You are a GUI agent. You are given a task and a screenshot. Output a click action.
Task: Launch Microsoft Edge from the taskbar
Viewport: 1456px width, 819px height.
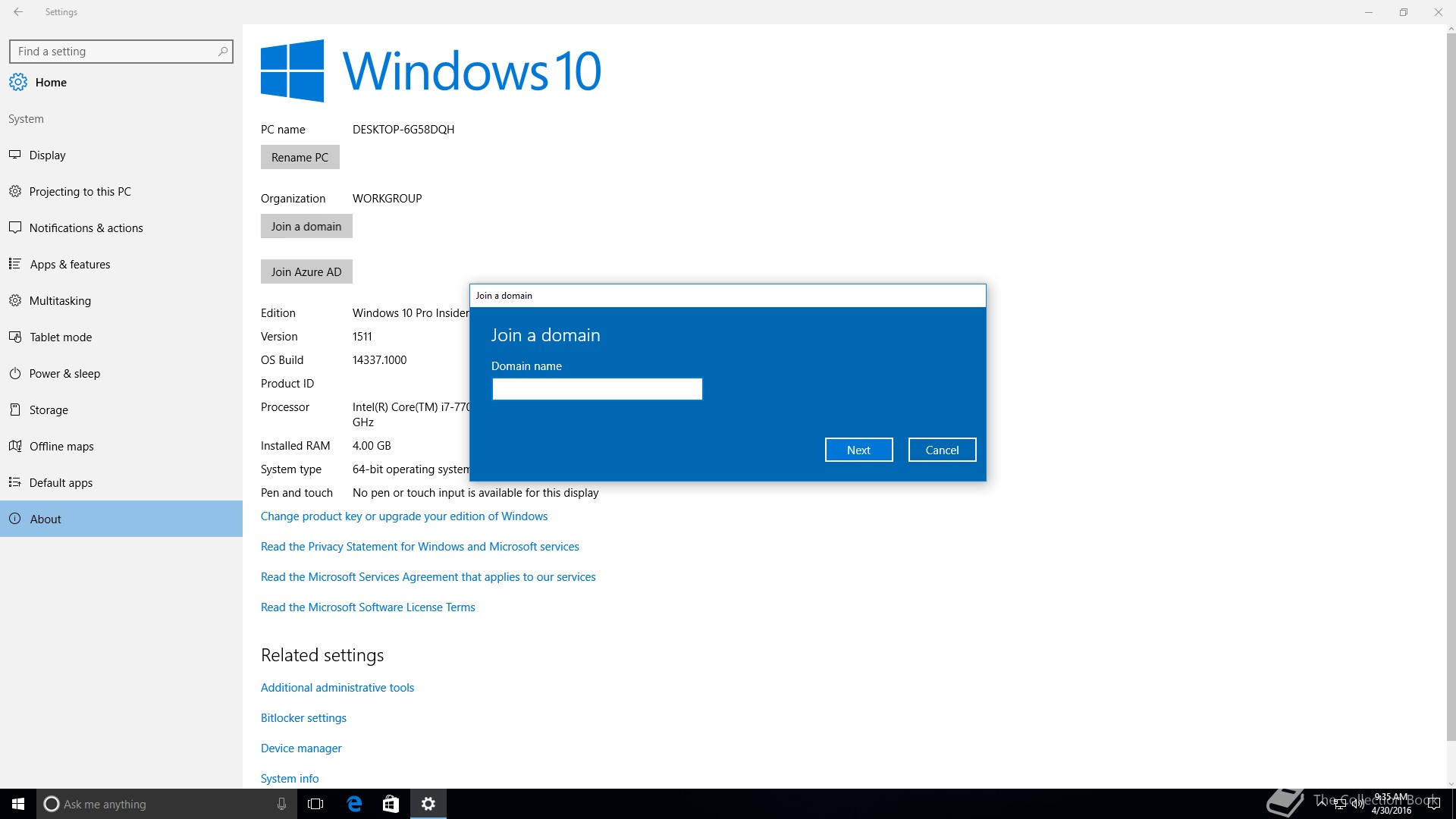point(354,804)
